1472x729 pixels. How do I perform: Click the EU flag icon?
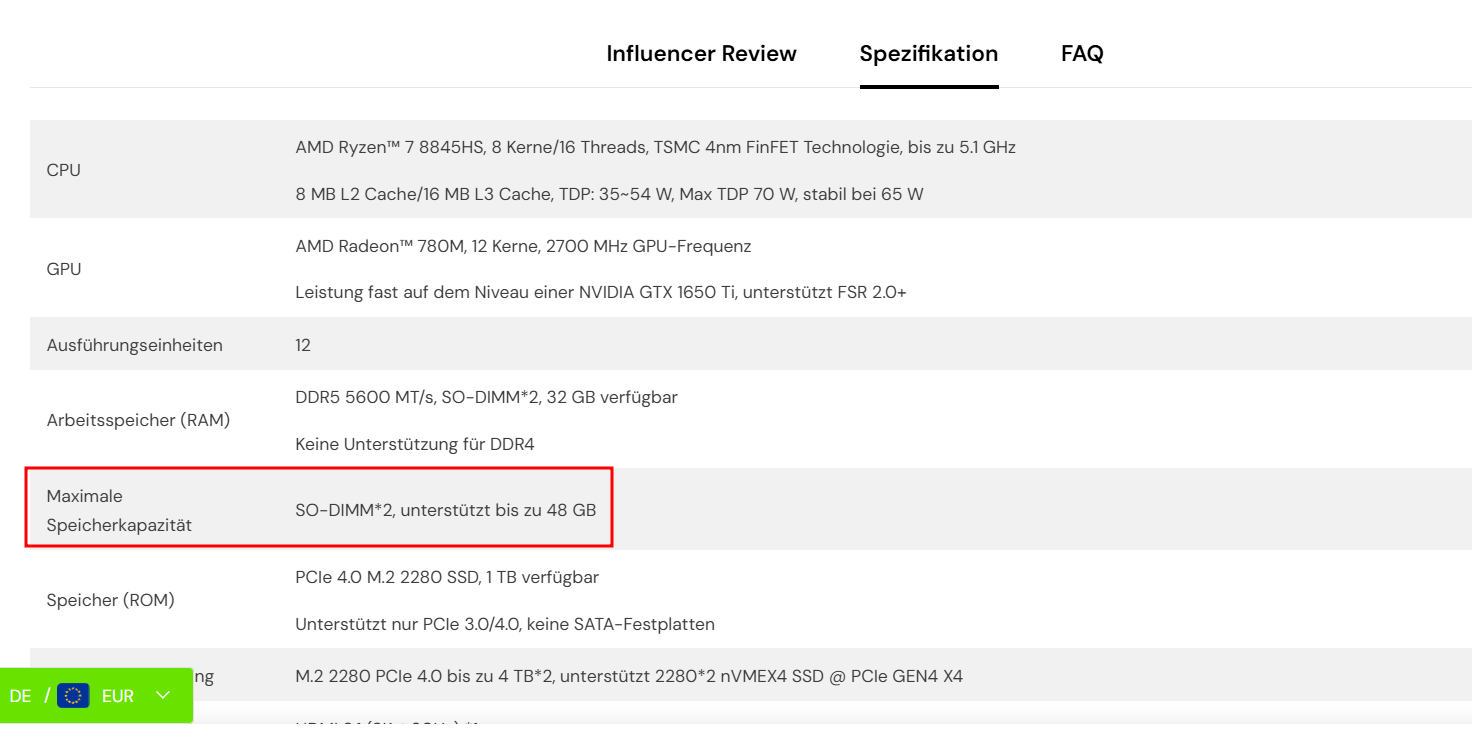coord(73,696)
